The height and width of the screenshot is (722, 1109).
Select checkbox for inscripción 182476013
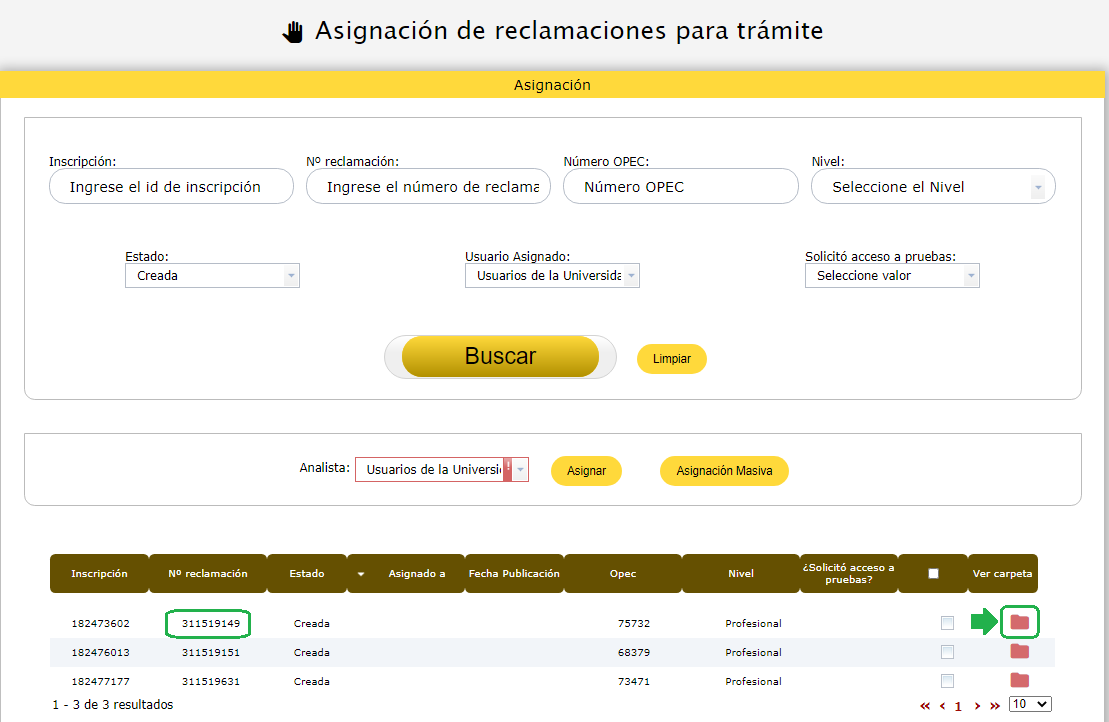(947, 652)
